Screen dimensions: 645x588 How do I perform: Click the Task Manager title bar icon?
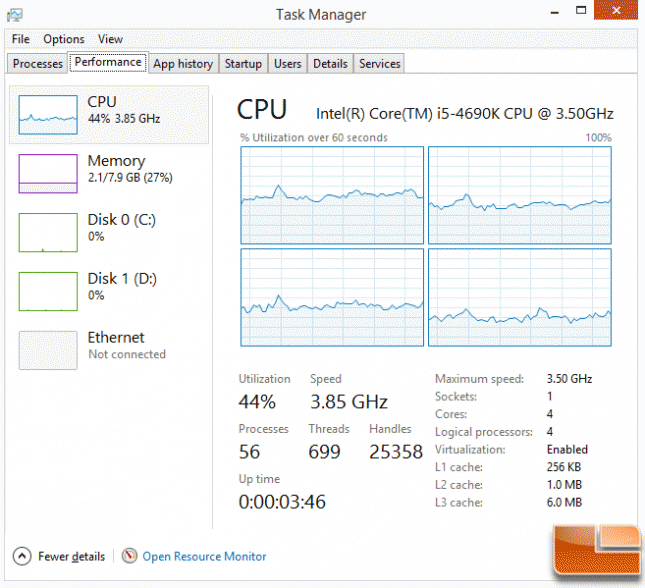click(x=15, y=15)
